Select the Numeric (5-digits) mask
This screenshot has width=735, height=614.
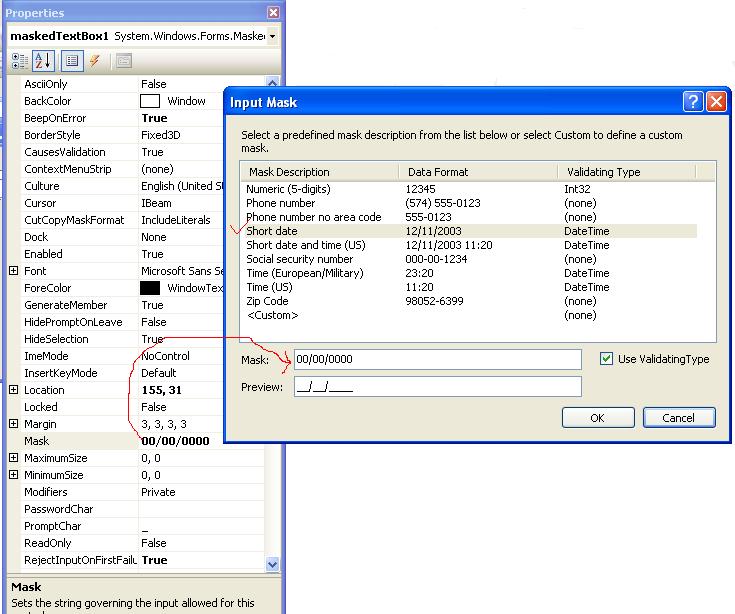469,189
